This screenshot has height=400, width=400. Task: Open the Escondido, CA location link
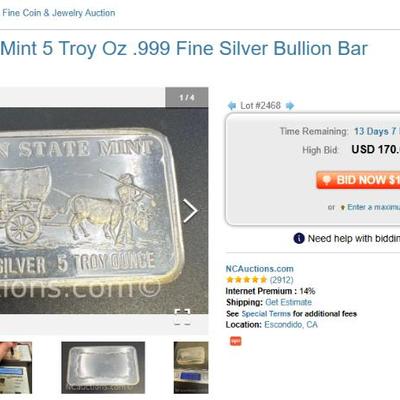pyautogui.click(x=291, y=325)
